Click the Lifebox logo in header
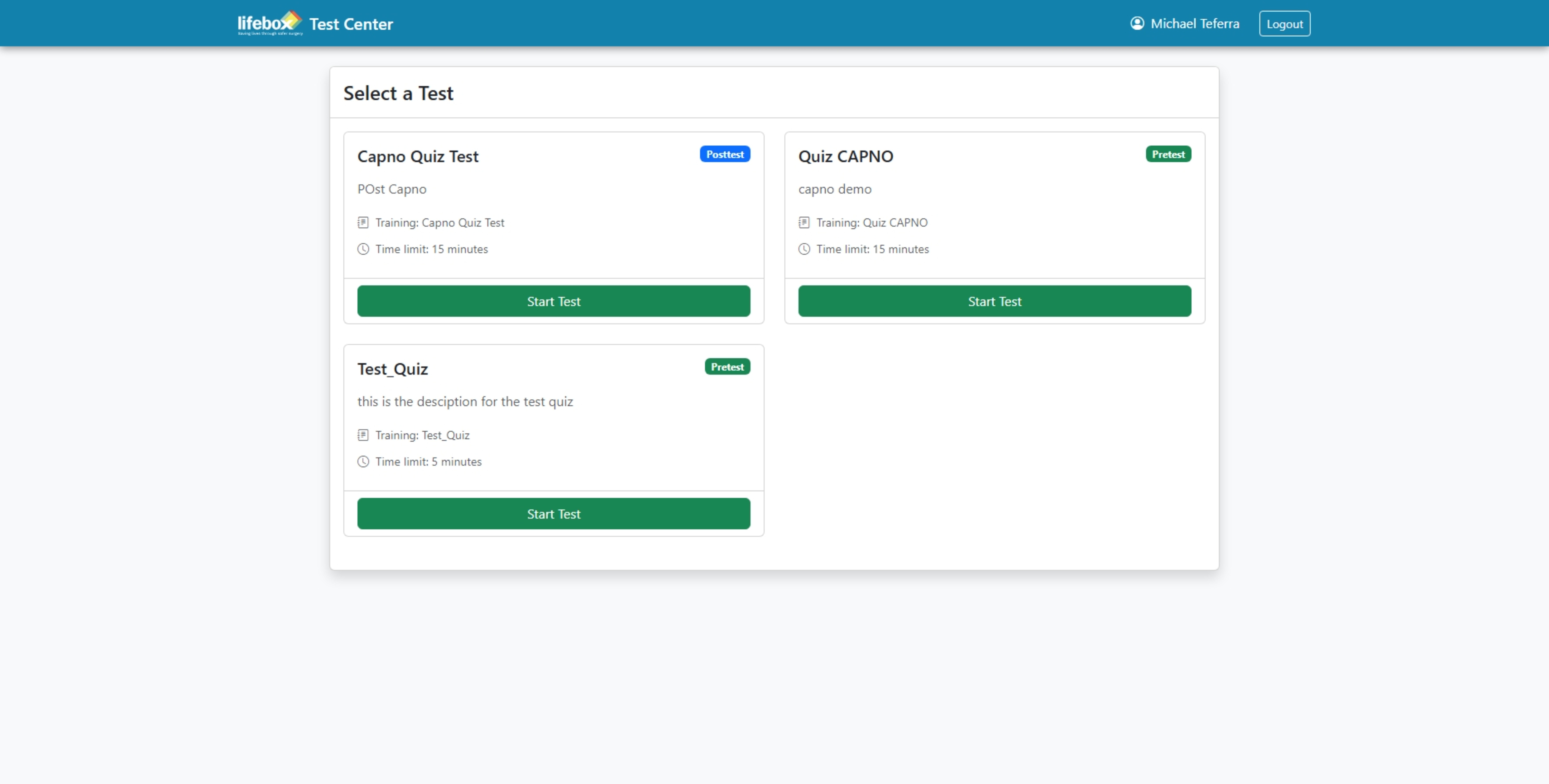Viewport: 1549px width, 784px height. [x=270, y=24]
